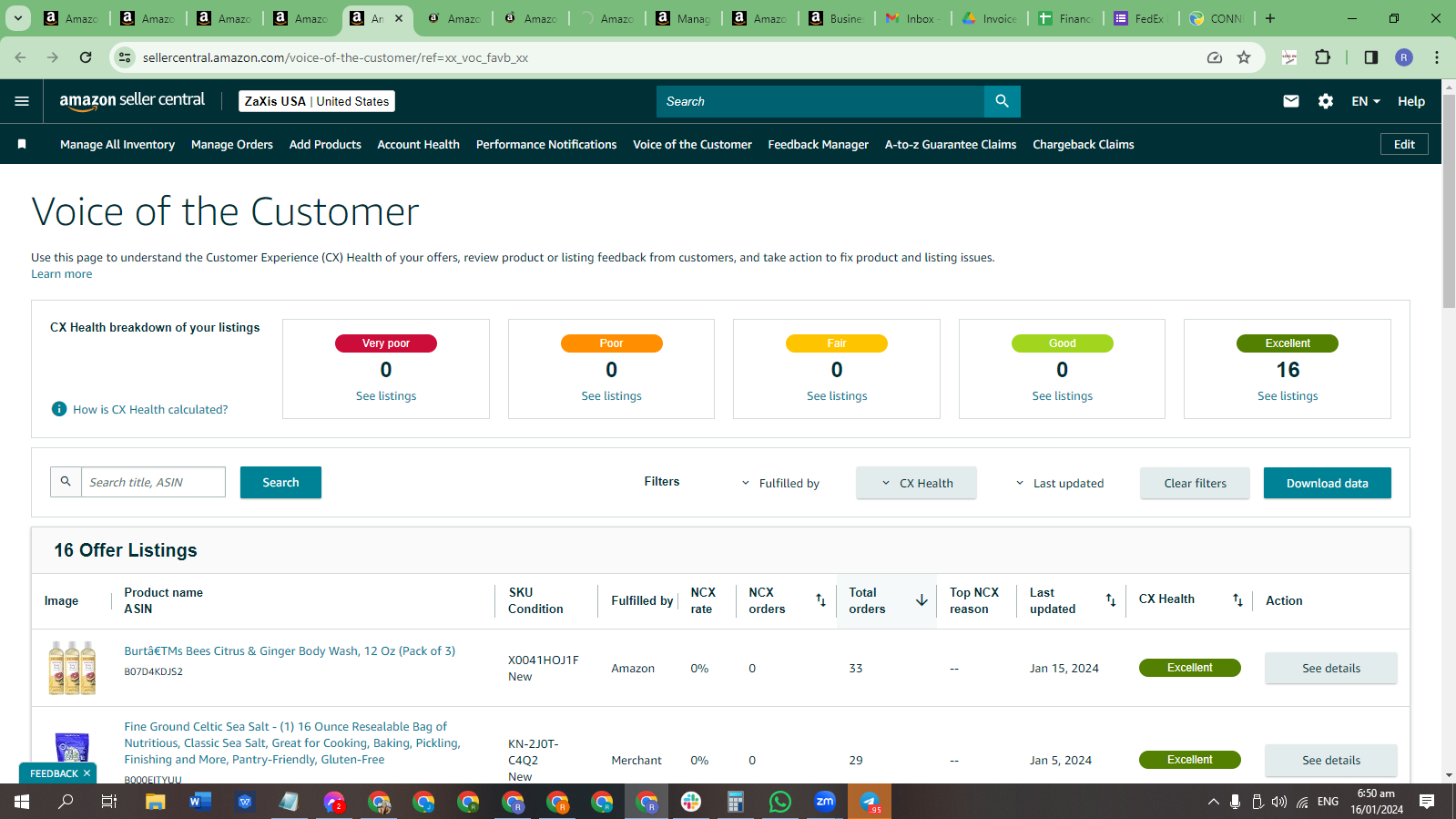
Task: Open Telegram from the taskbar
Action: pyautogui.click(x=870, y=802)
